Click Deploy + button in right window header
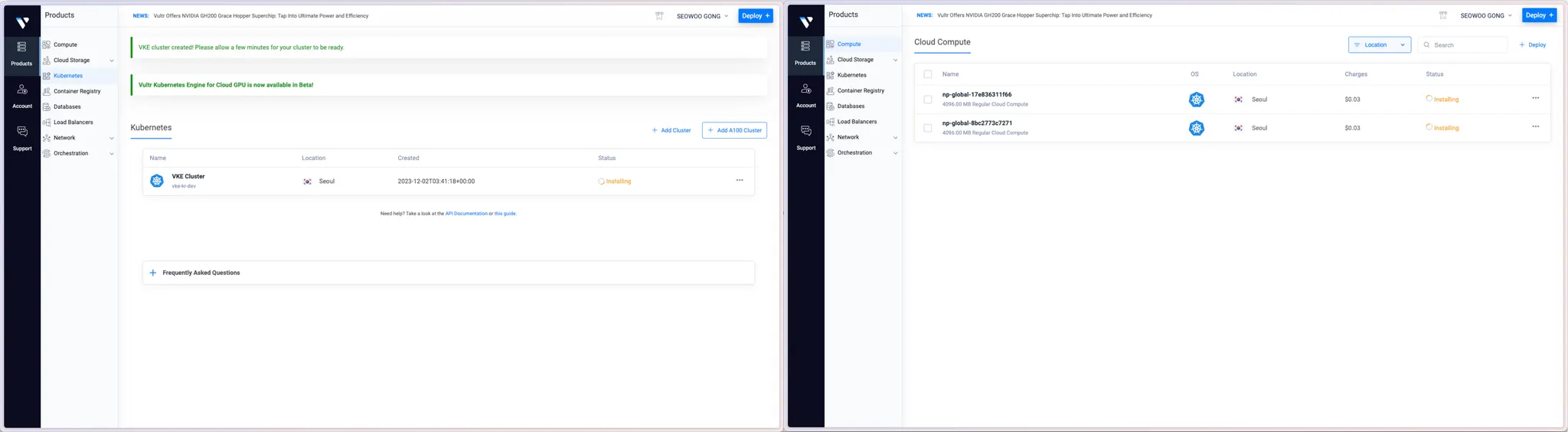This screenshot has height=432, width=1568. coord(1540,15)
